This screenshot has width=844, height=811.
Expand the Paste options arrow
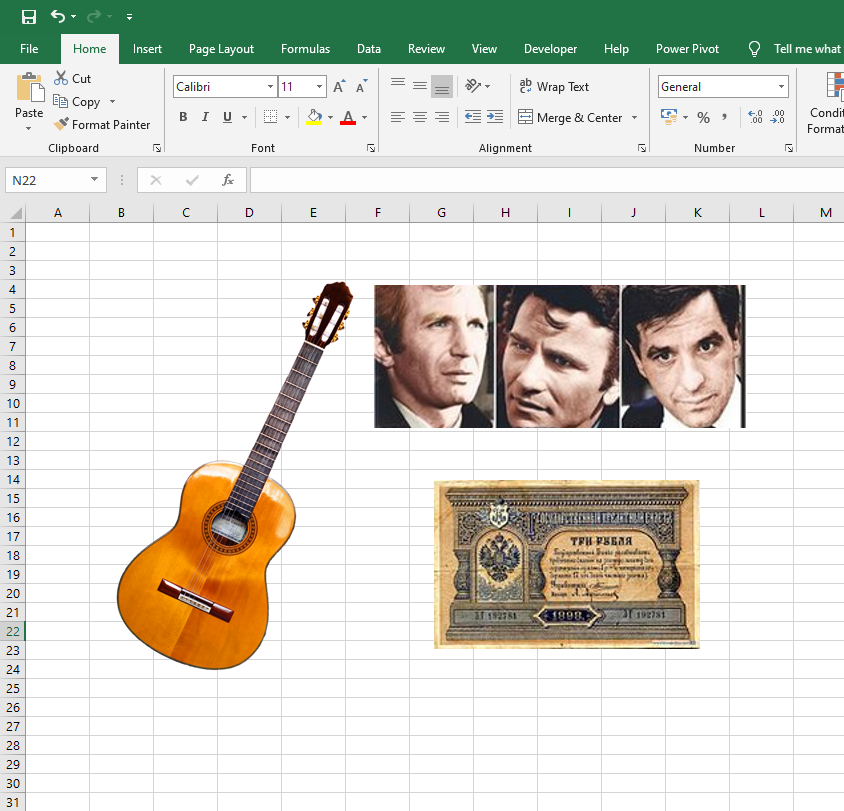point(29,129)
